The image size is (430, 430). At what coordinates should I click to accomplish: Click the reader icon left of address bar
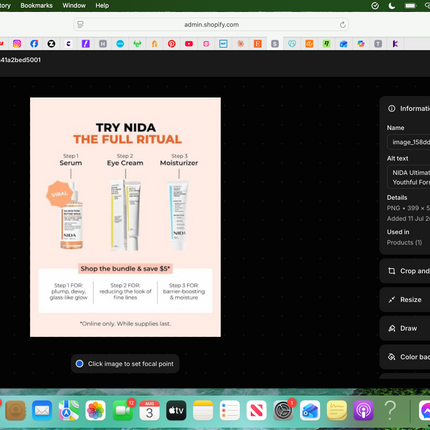tap(80, 24)
